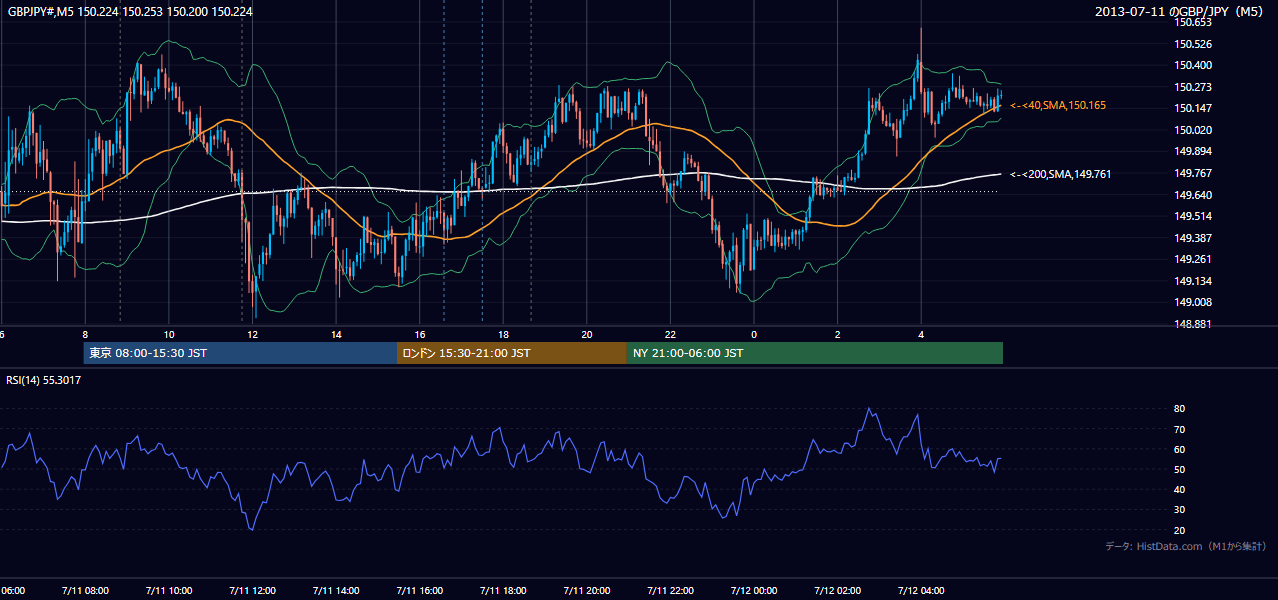
Task: Click price axis value 150.526
Action: click(1193, 44)
